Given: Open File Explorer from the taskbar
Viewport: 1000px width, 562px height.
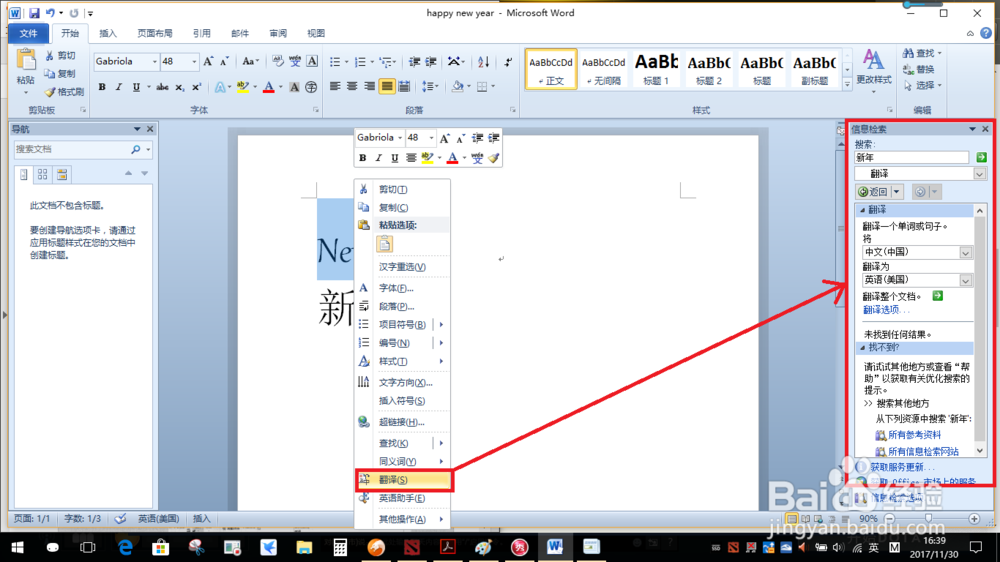Looking at the screenshot, I should point(304,547).
